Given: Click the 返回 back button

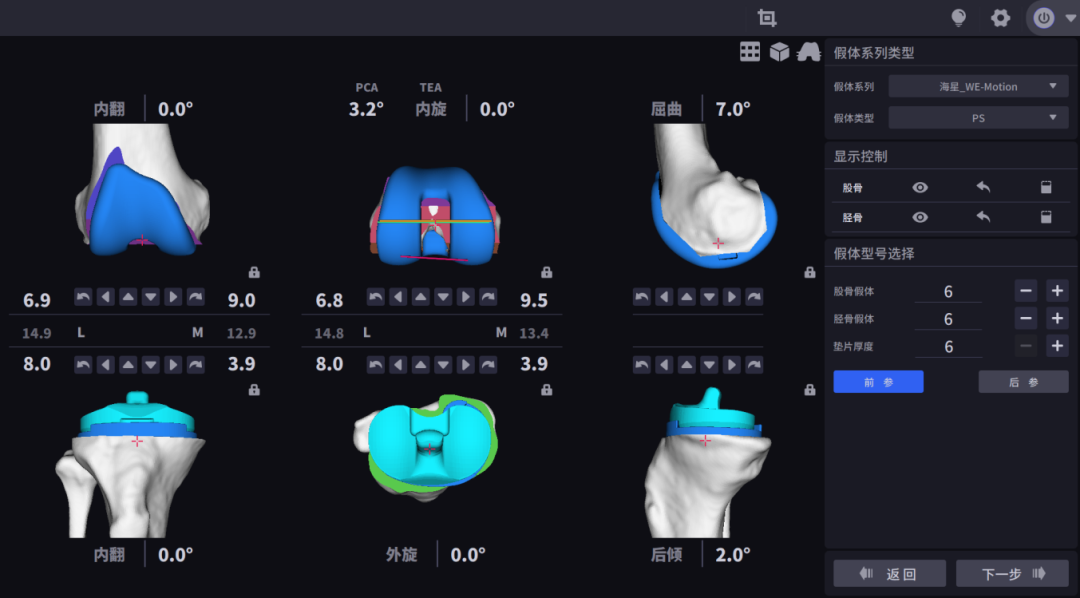Looking at the screenshot, I should pyautogui.click(x=890, y=573).
